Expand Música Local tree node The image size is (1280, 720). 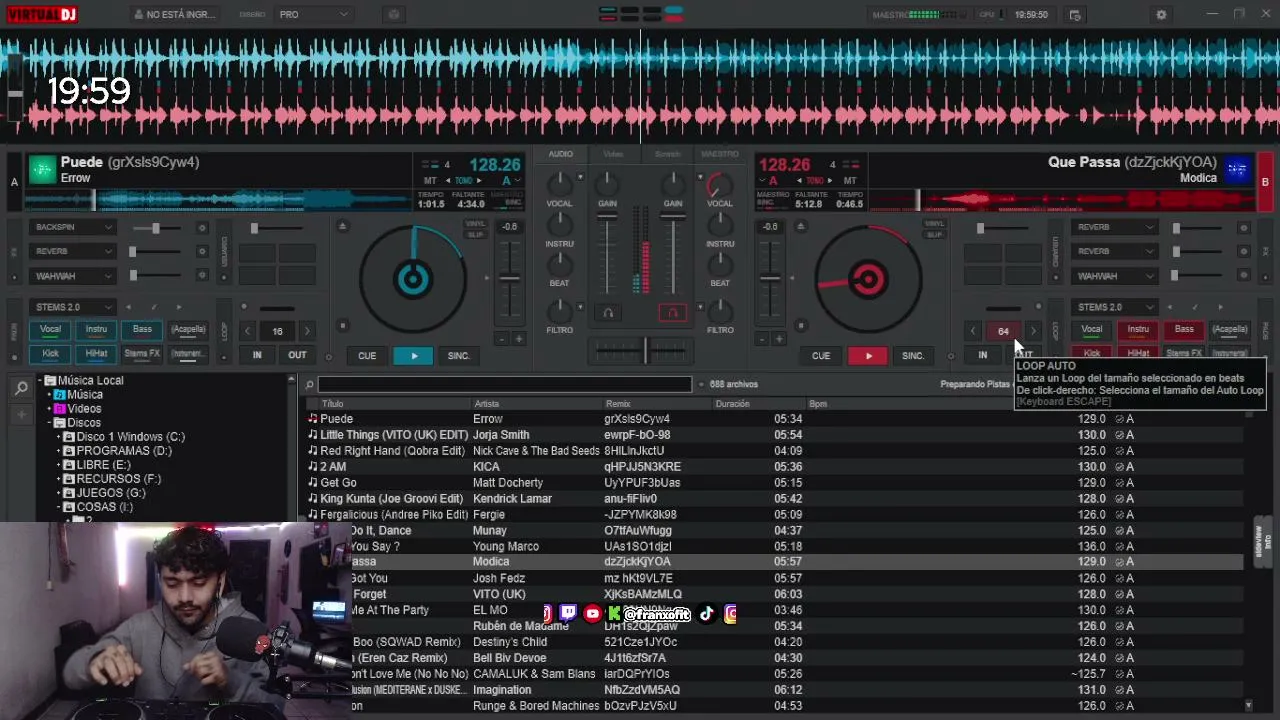point(41,380)
